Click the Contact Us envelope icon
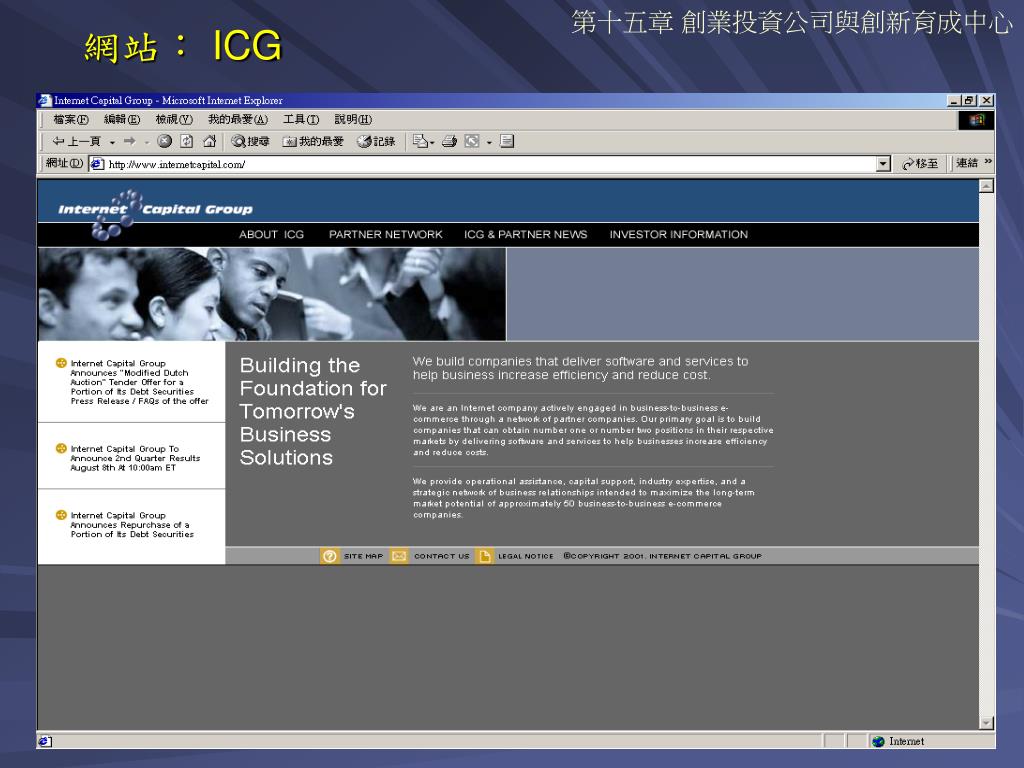Viewport: 1024px width, 768px height. (398, 556)
